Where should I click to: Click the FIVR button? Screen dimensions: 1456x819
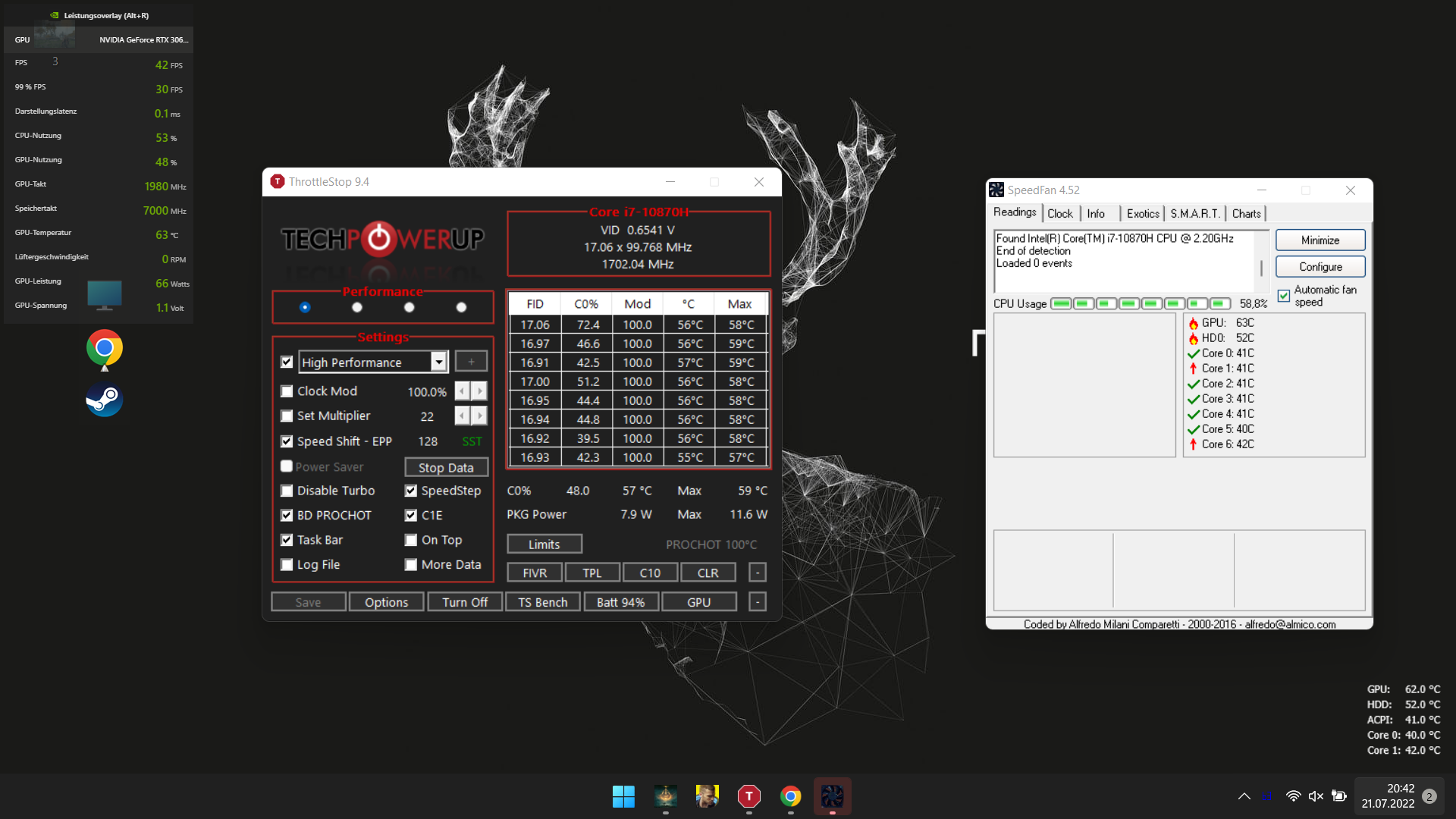[535, 573]
